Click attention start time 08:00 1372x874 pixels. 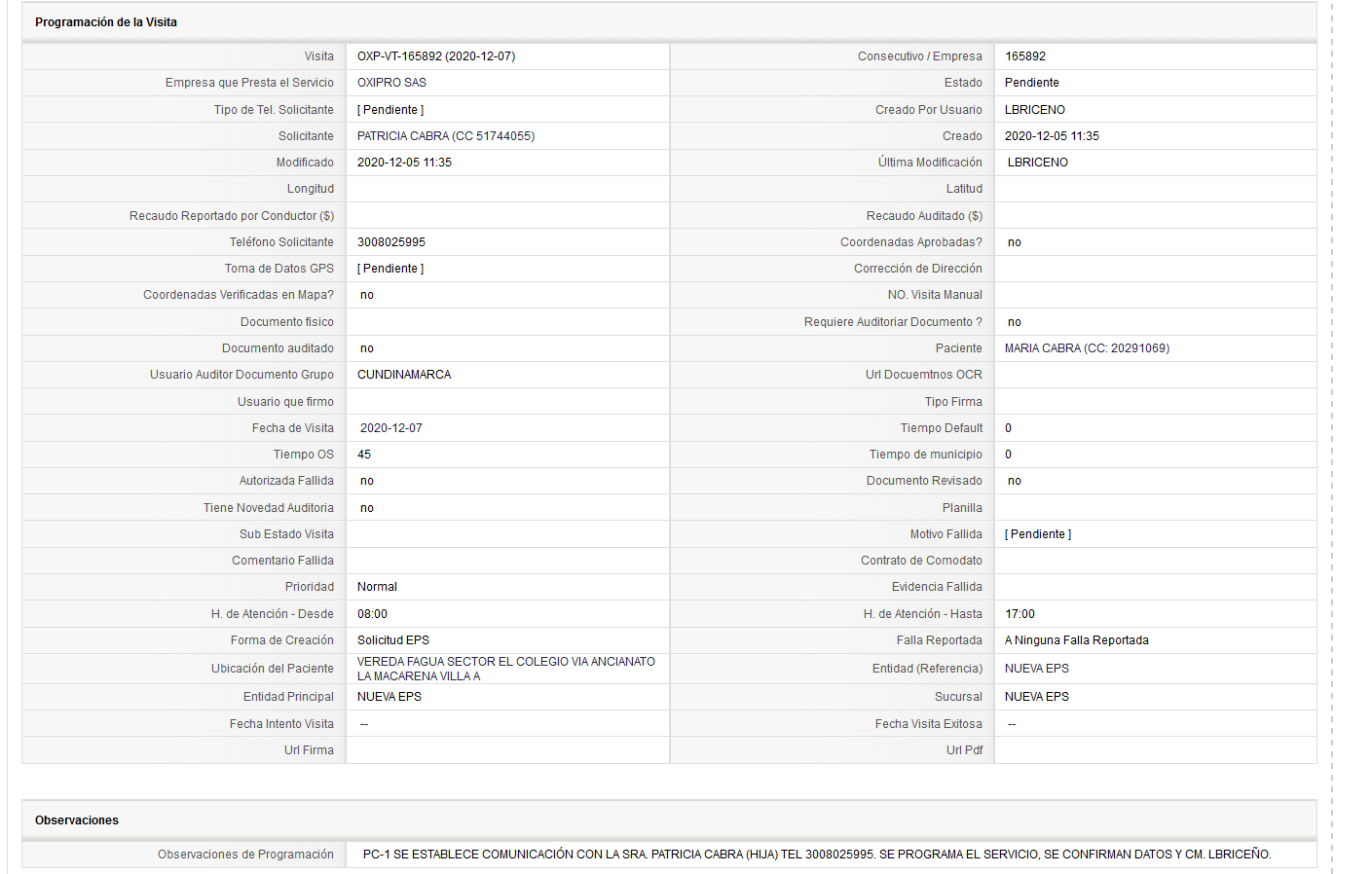pos(372,614)
